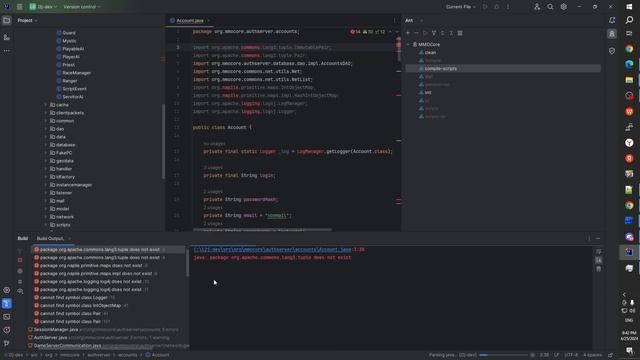Image resolution: width=640 pixels, height=360 pixels.
Task: Select the Build Output tab
Action: [50, 238]
